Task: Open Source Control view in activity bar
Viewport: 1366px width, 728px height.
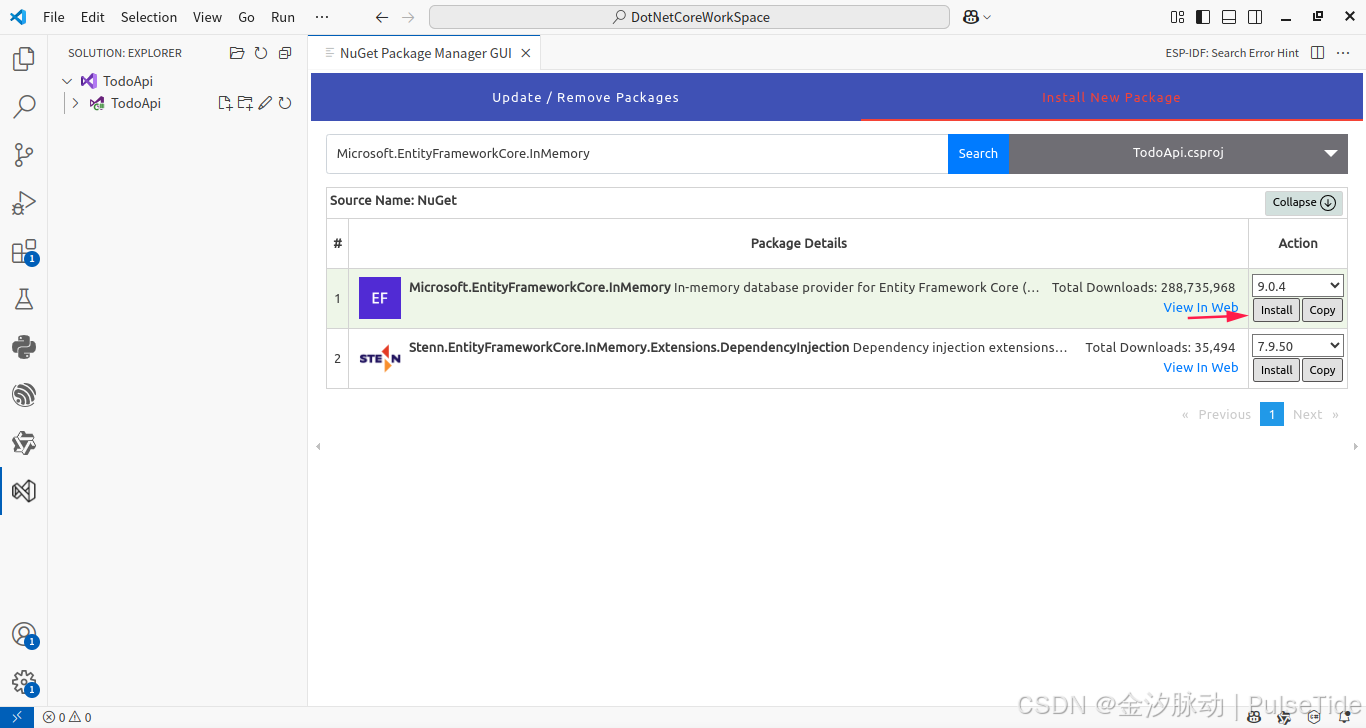Action: coord(24,154)
